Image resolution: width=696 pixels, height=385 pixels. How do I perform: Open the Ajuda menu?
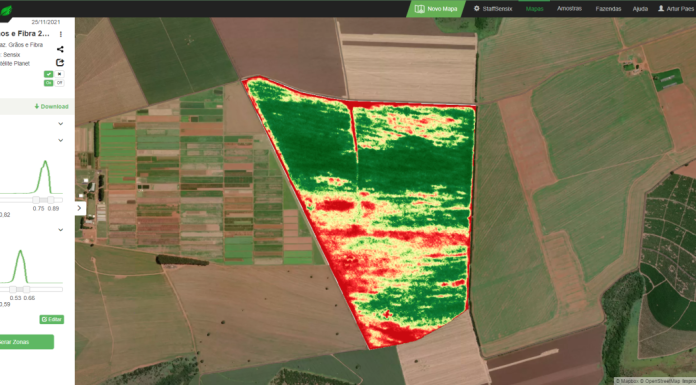640,8
